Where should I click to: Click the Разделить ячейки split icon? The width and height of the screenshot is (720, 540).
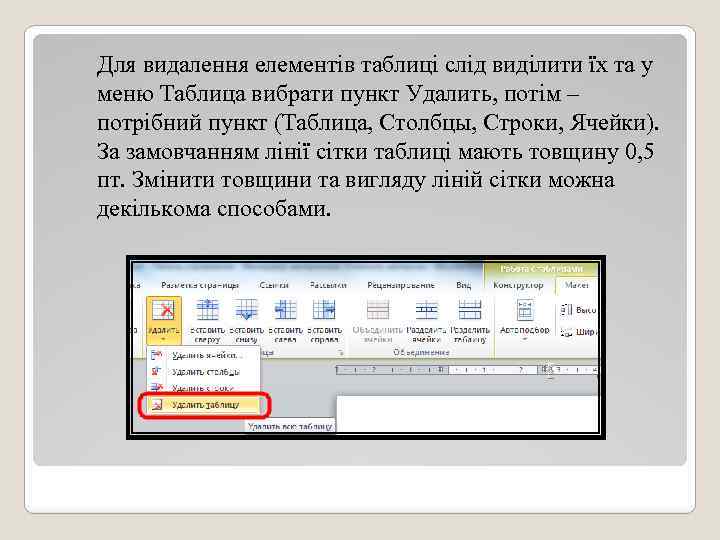tap(427, 310)
